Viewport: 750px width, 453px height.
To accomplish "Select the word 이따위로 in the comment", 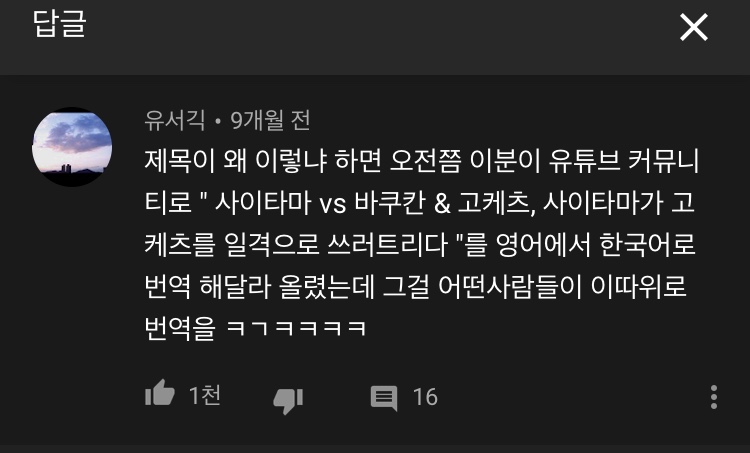I will (x=639, y=287).
